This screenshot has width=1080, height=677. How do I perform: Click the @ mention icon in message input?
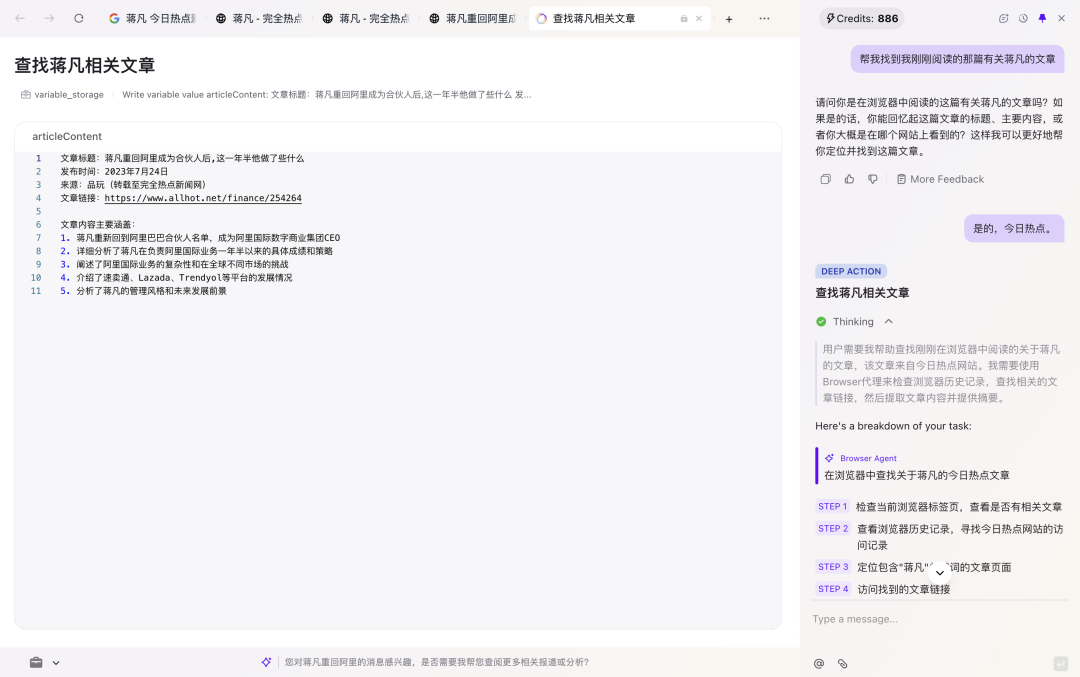point(819,663)
